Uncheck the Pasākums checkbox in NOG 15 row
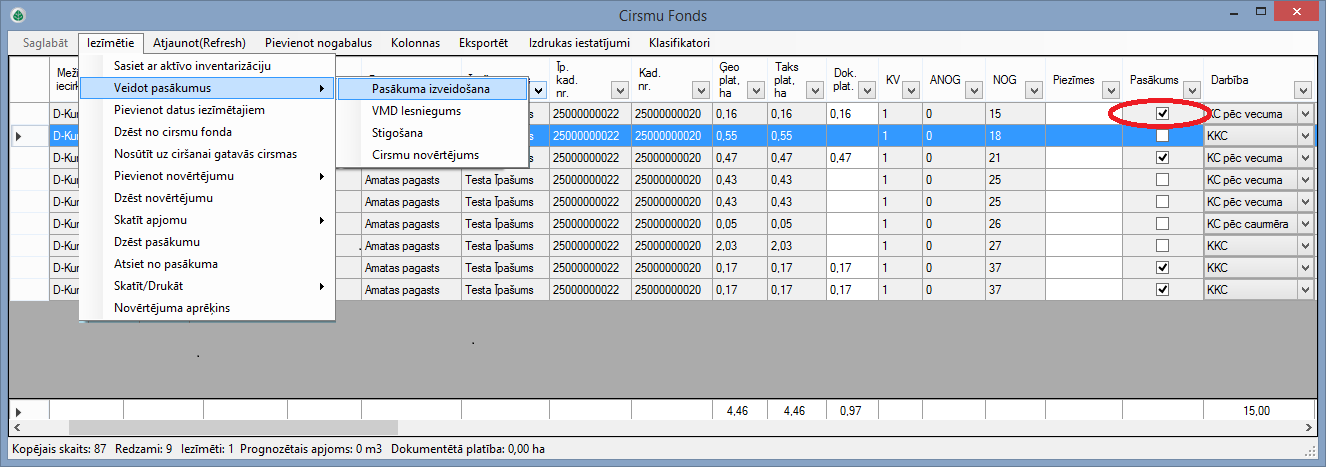The height and width of the screenshot is (467, 1326). 1162,113
